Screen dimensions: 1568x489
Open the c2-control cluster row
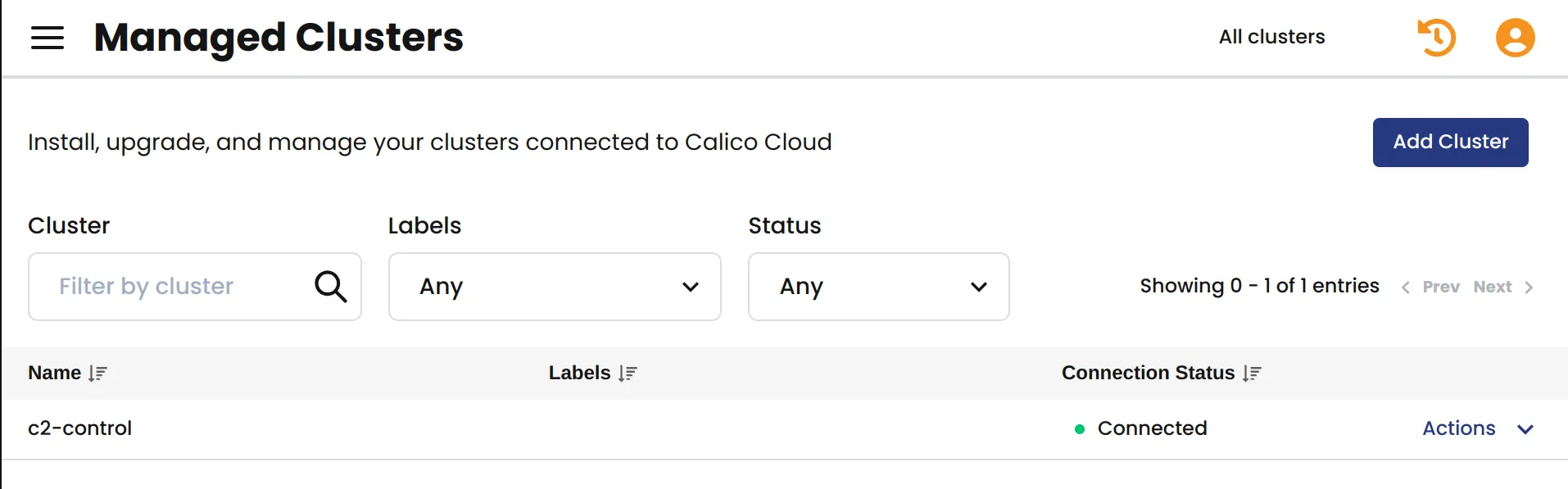click(784, 429)
